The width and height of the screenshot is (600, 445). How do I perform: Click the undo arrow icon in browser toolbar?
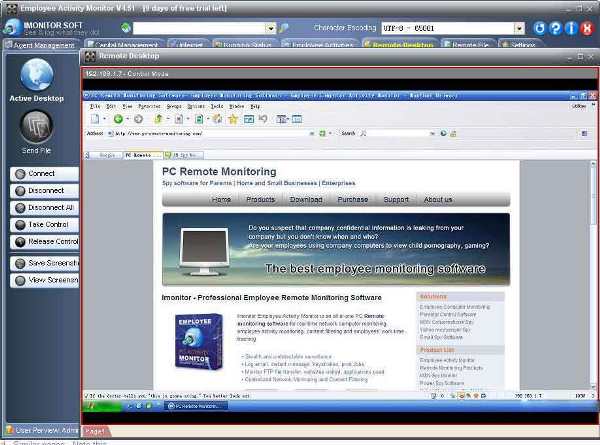(263, 119)
